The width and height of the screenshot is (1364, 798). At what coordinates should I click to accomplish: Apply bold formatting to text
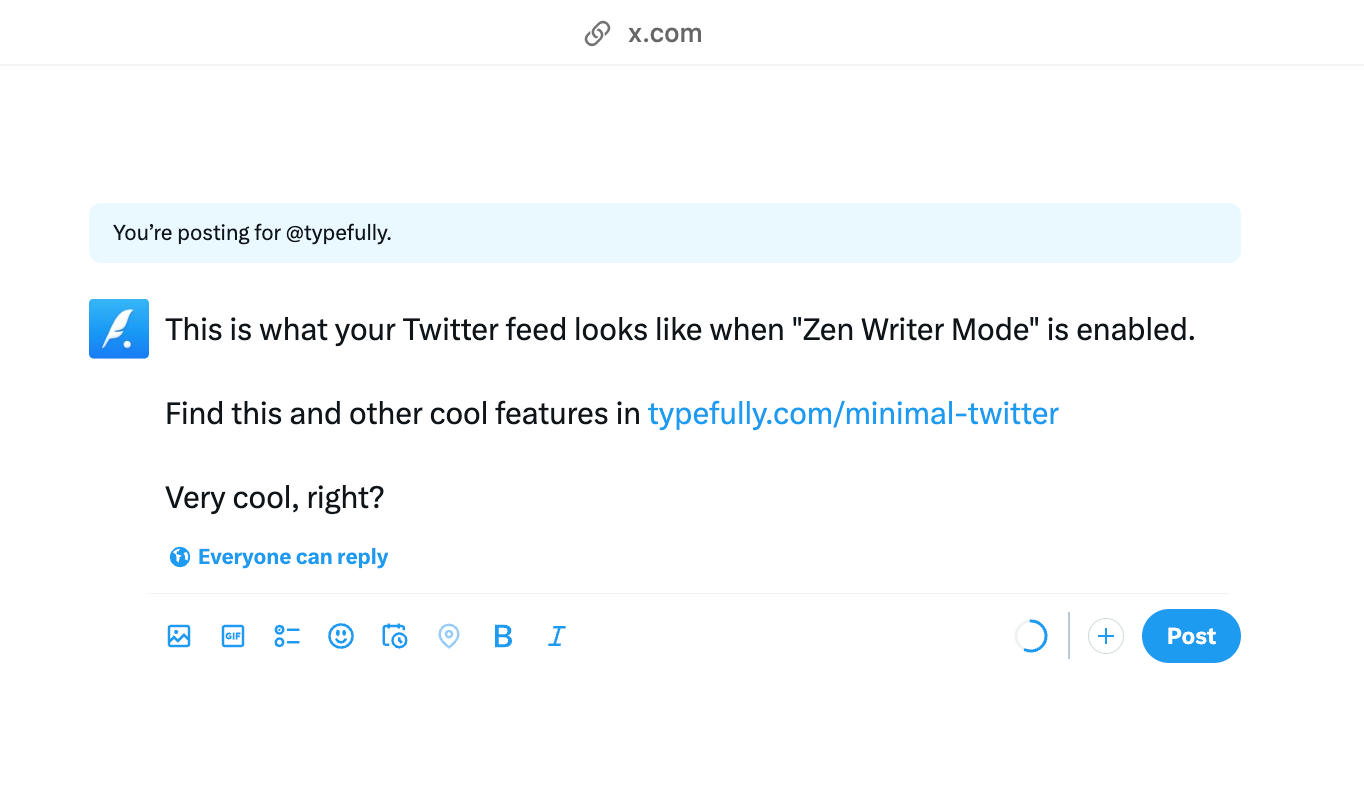coord(502,636)
